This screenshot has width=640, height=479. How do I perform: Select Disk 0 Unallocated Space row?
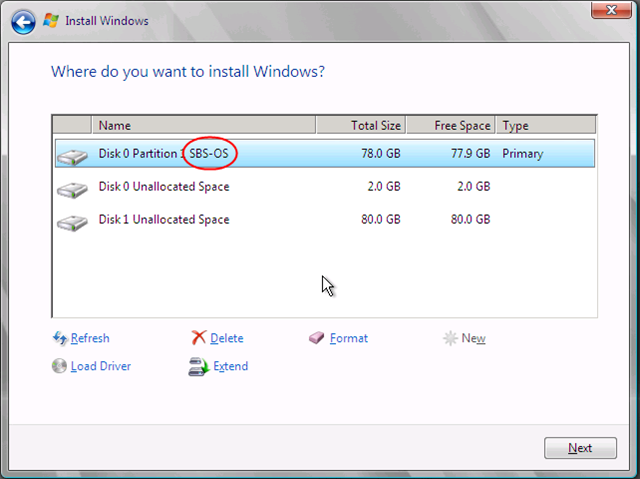325,186
